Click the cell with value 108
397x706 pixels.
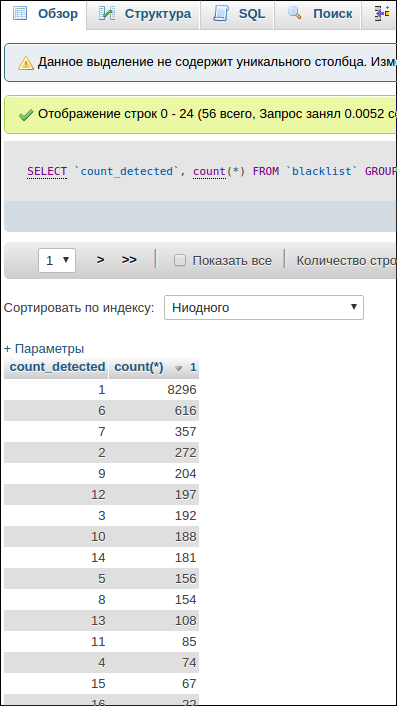(153, 621)
